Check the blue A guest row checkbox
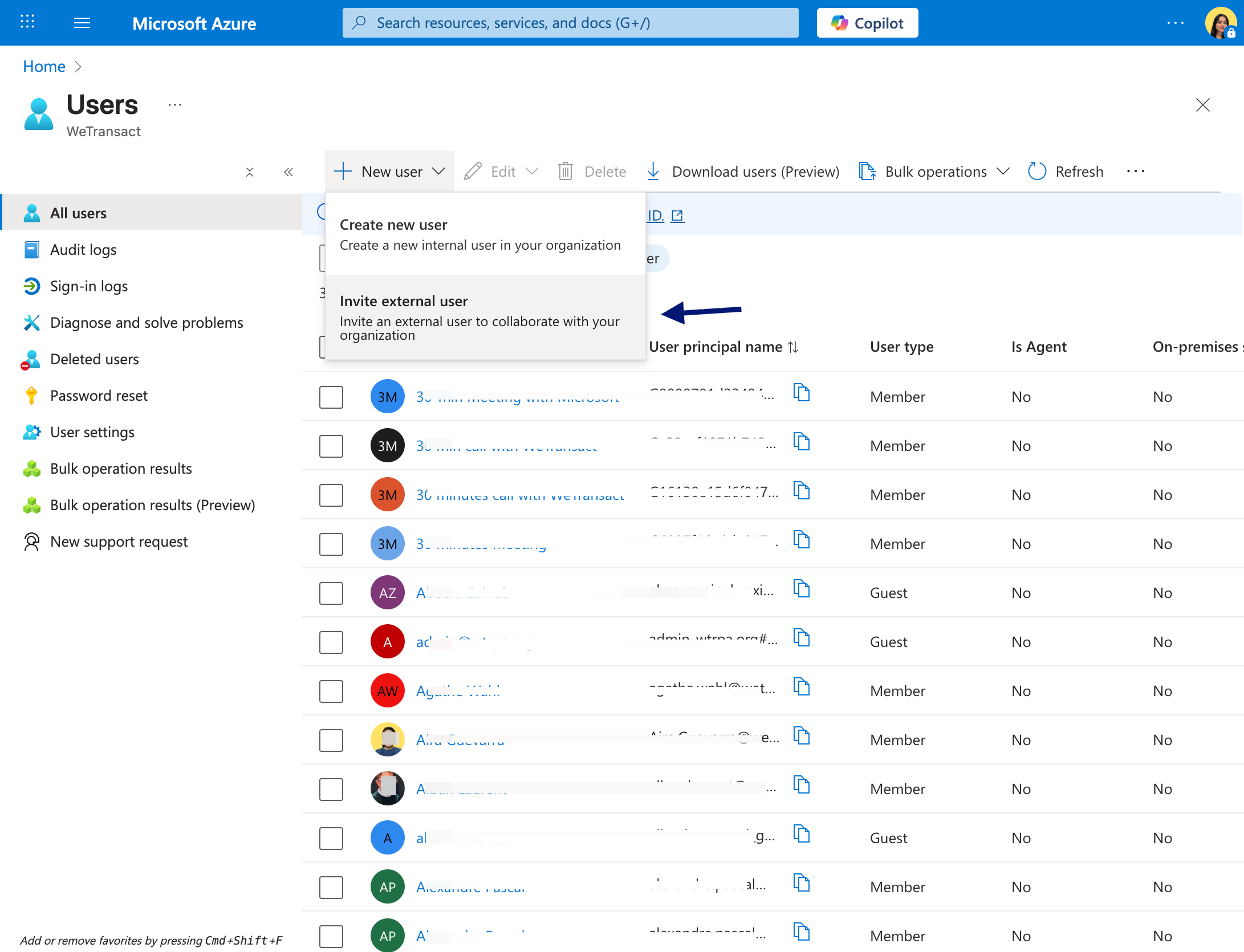 [x=331, y=838]
